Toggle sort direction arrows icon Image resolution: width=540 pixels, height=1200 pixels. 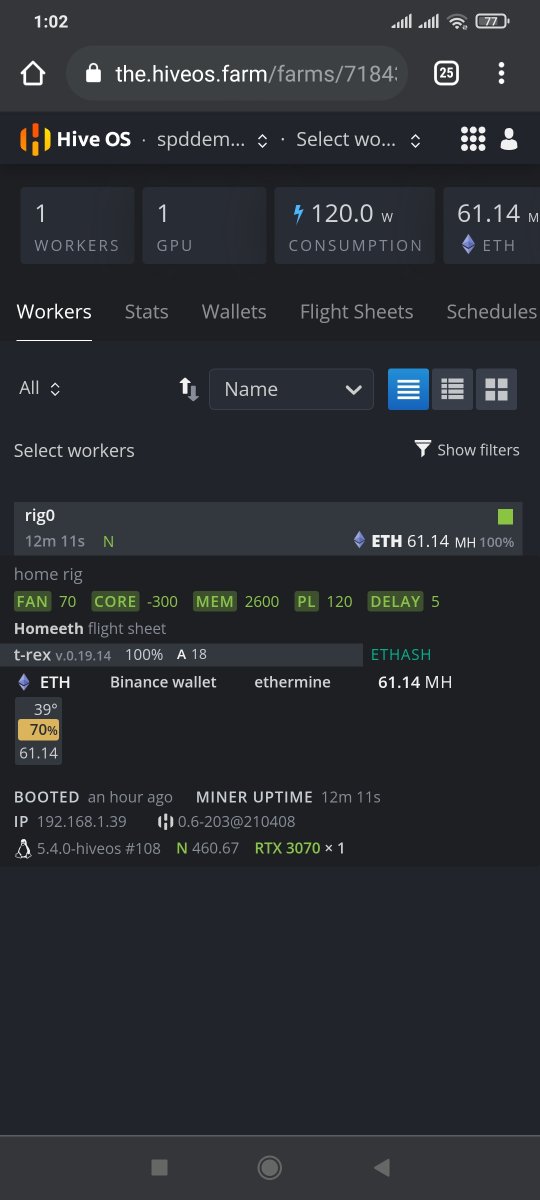[189, 389]
